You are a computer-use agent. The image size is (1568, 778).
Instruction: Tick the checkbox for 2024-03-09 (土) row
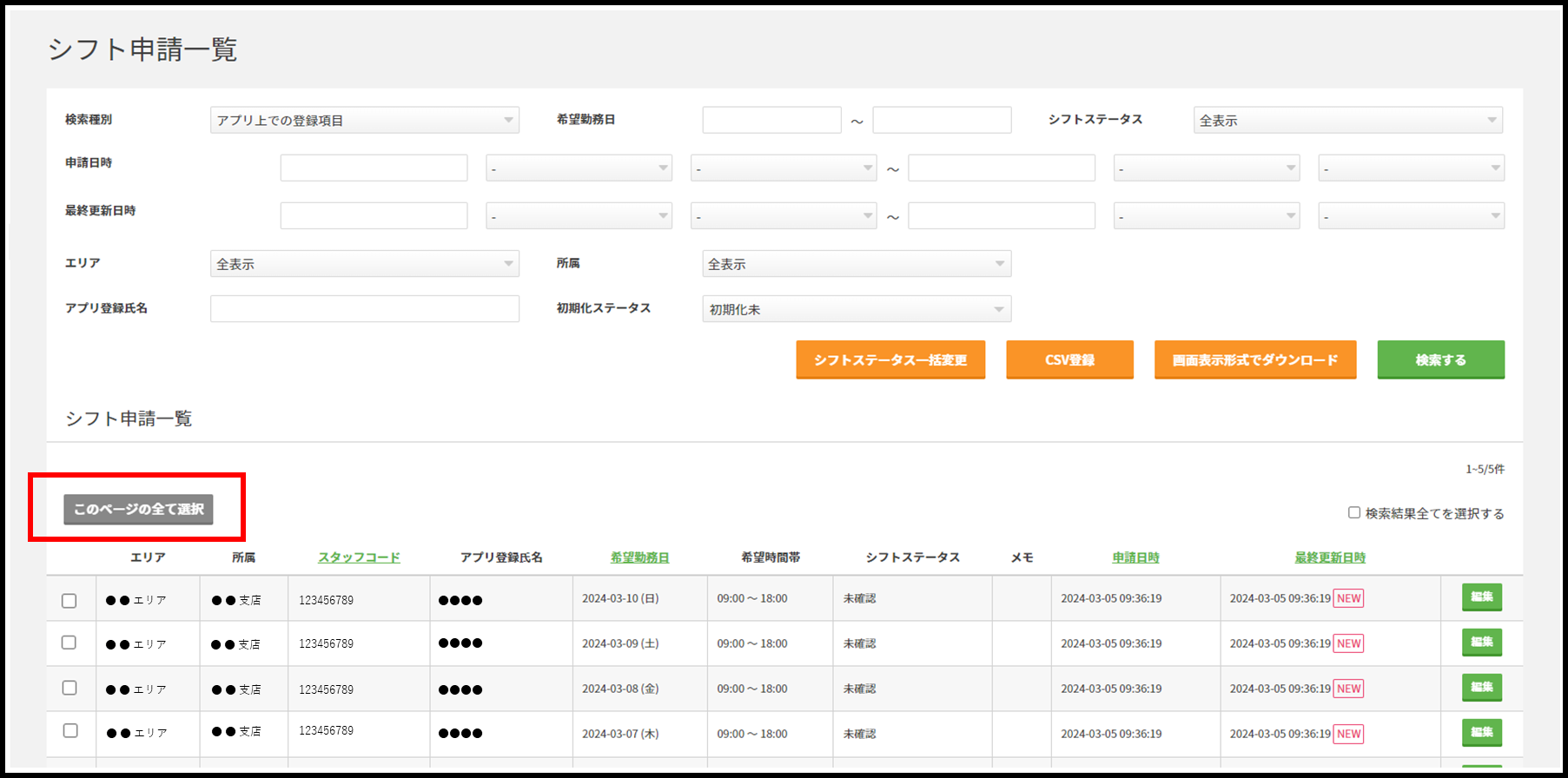(x=69, y=643)
